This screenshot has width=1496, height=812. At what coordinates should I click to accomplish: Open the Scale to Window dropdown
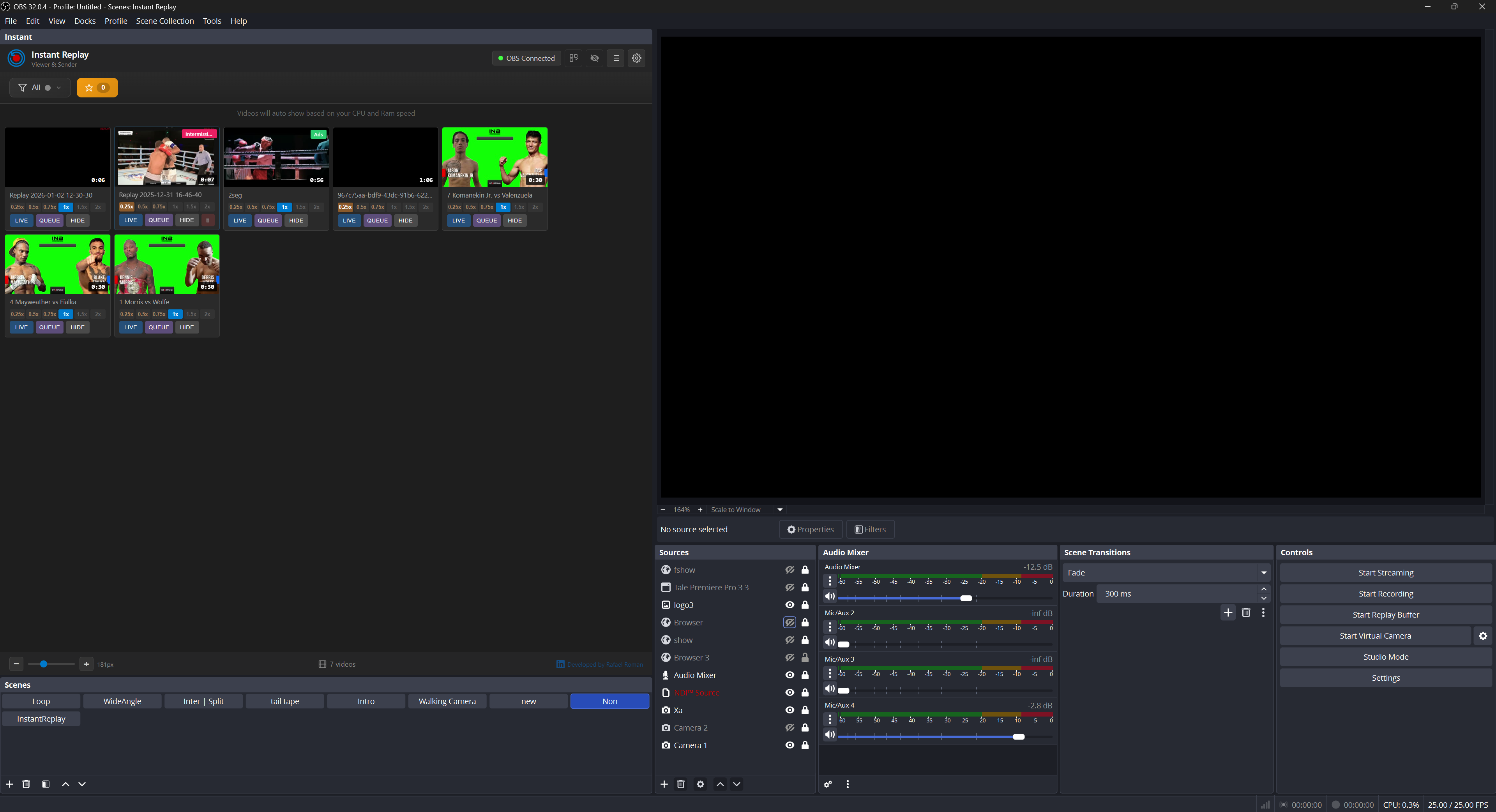[780, 509]
